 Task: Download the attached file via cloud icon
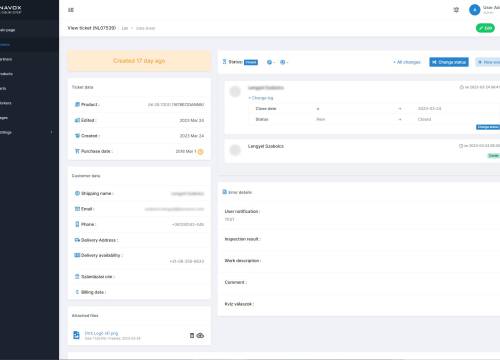click(x=200, y=336)
